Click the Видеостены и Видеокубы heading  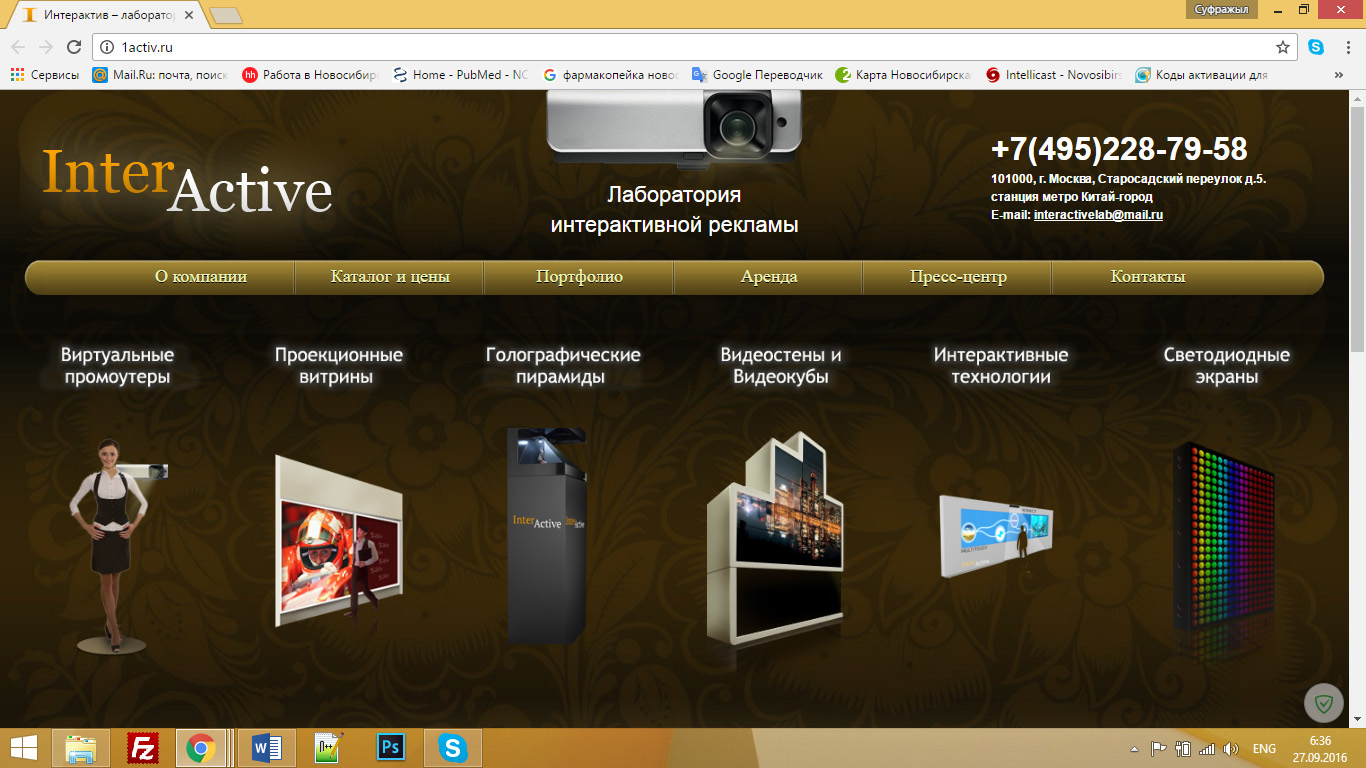[x=781, y=366]
